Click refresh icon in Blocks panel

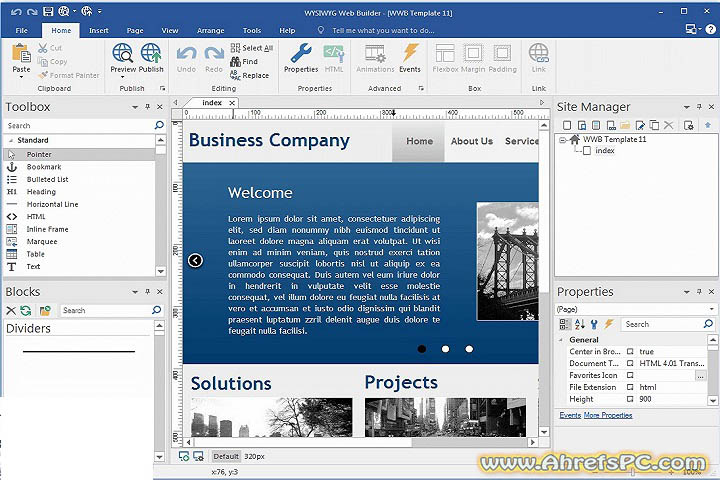click(26, 311)
